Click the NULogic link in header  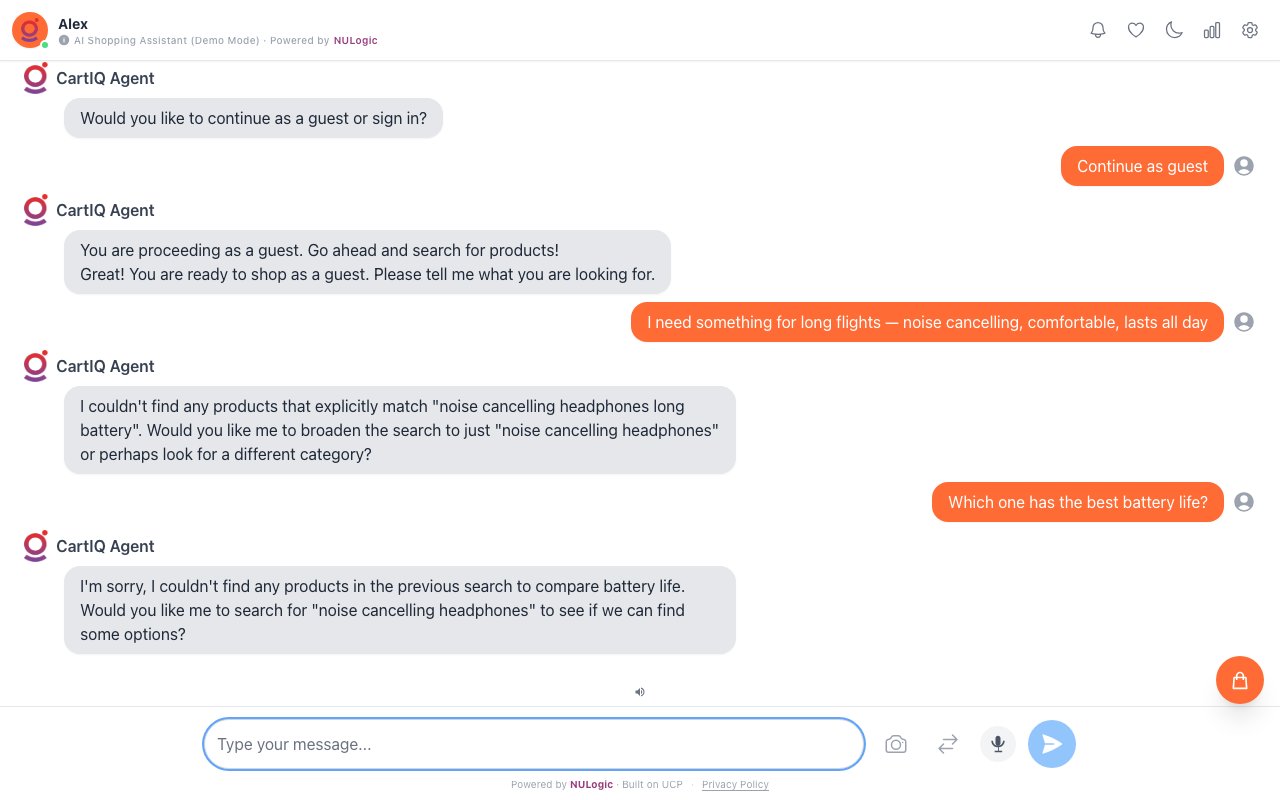[x=356, y=41]
